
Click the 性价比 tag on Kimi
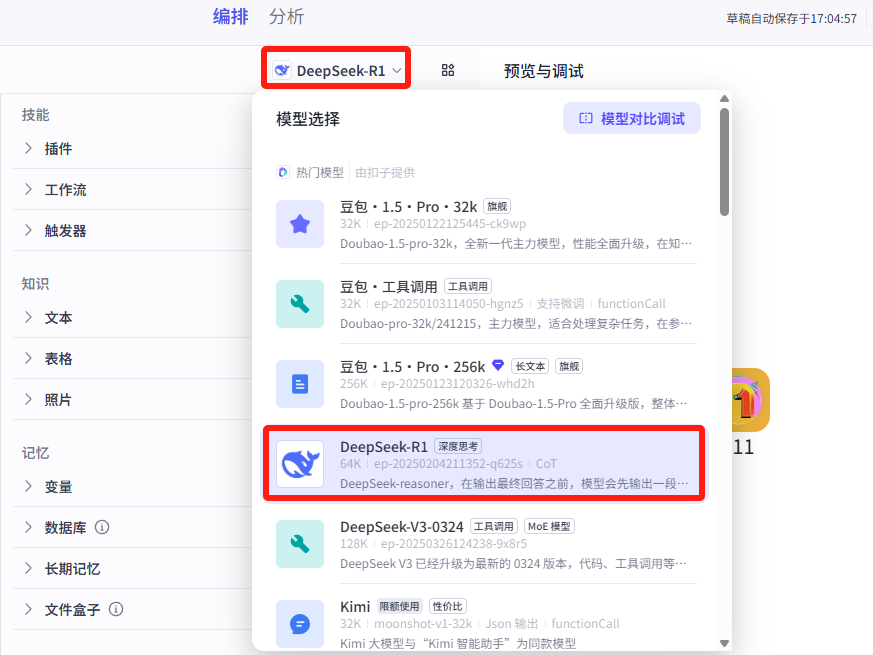448,607
